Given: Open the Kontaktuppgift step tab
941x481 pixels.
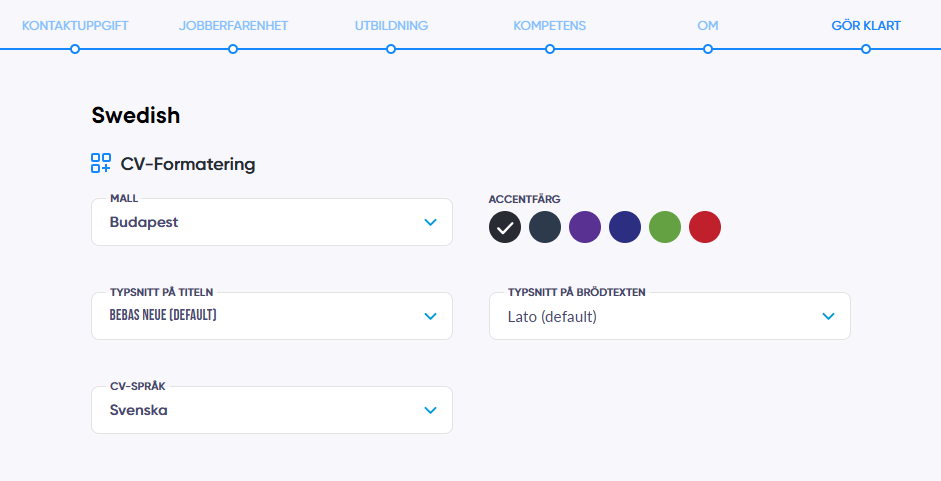Looking at the screenshot, I should pyautogui.click(x=75, y=26).
